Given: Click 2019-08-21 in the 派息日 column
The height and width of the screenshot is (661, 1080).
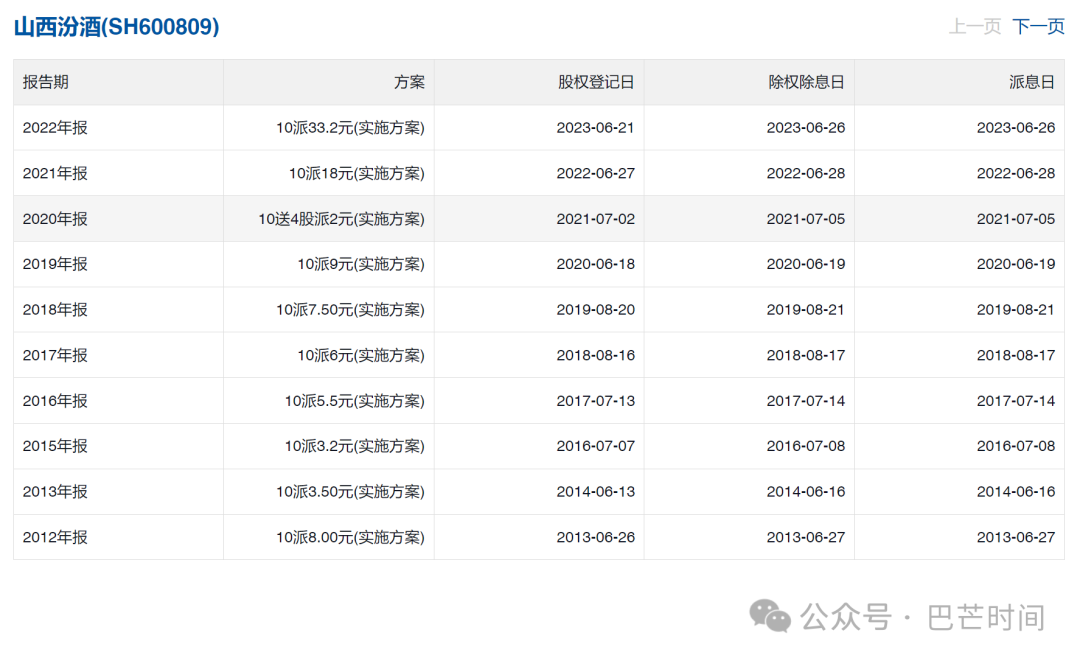Looking at the screenshot, I should (x=1016, y=310).
